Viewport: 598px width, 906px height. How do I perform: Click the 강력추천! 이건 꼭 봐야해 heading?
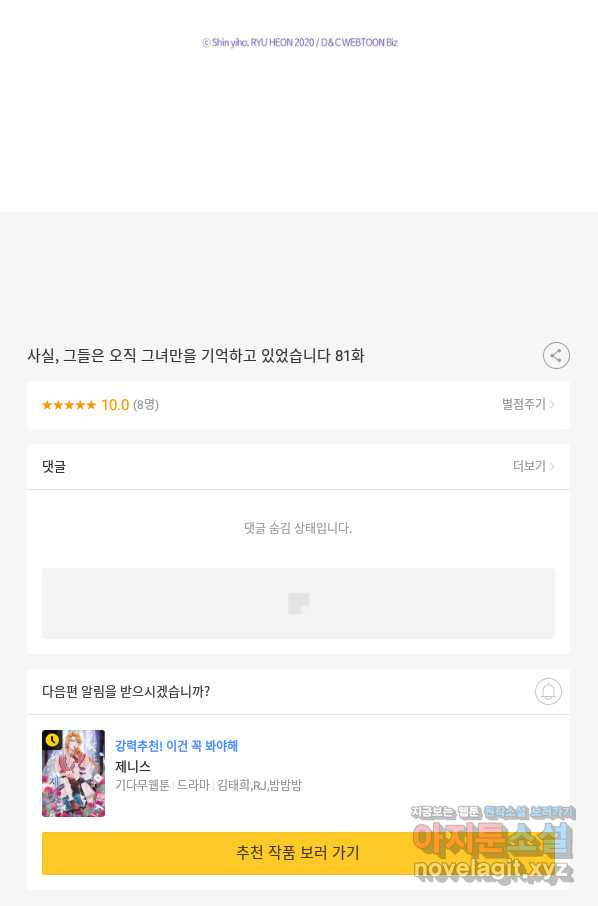click(x=176, y=746)
